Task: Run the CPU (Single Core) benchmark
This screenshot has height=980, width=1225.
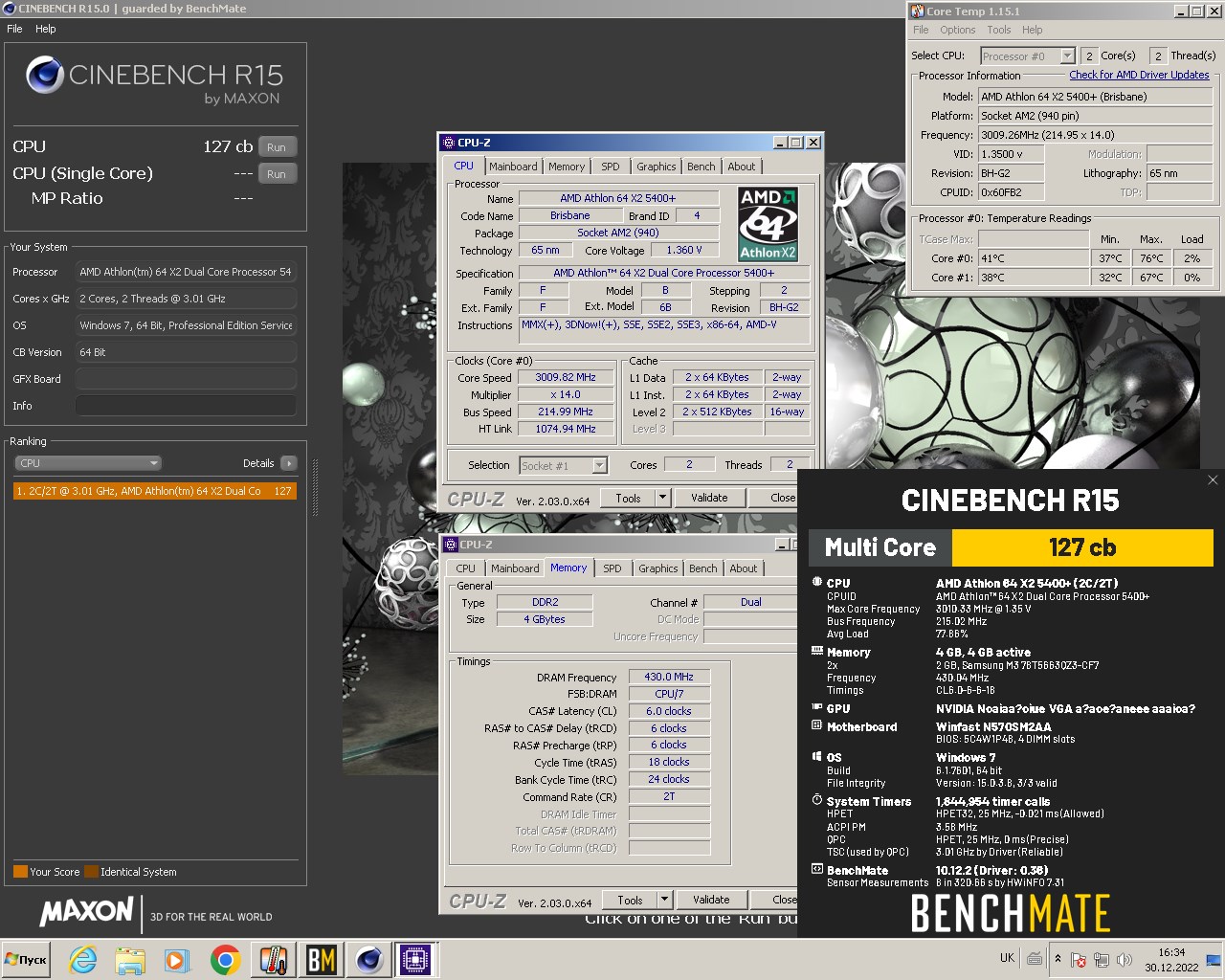Action: coord(277,173)
